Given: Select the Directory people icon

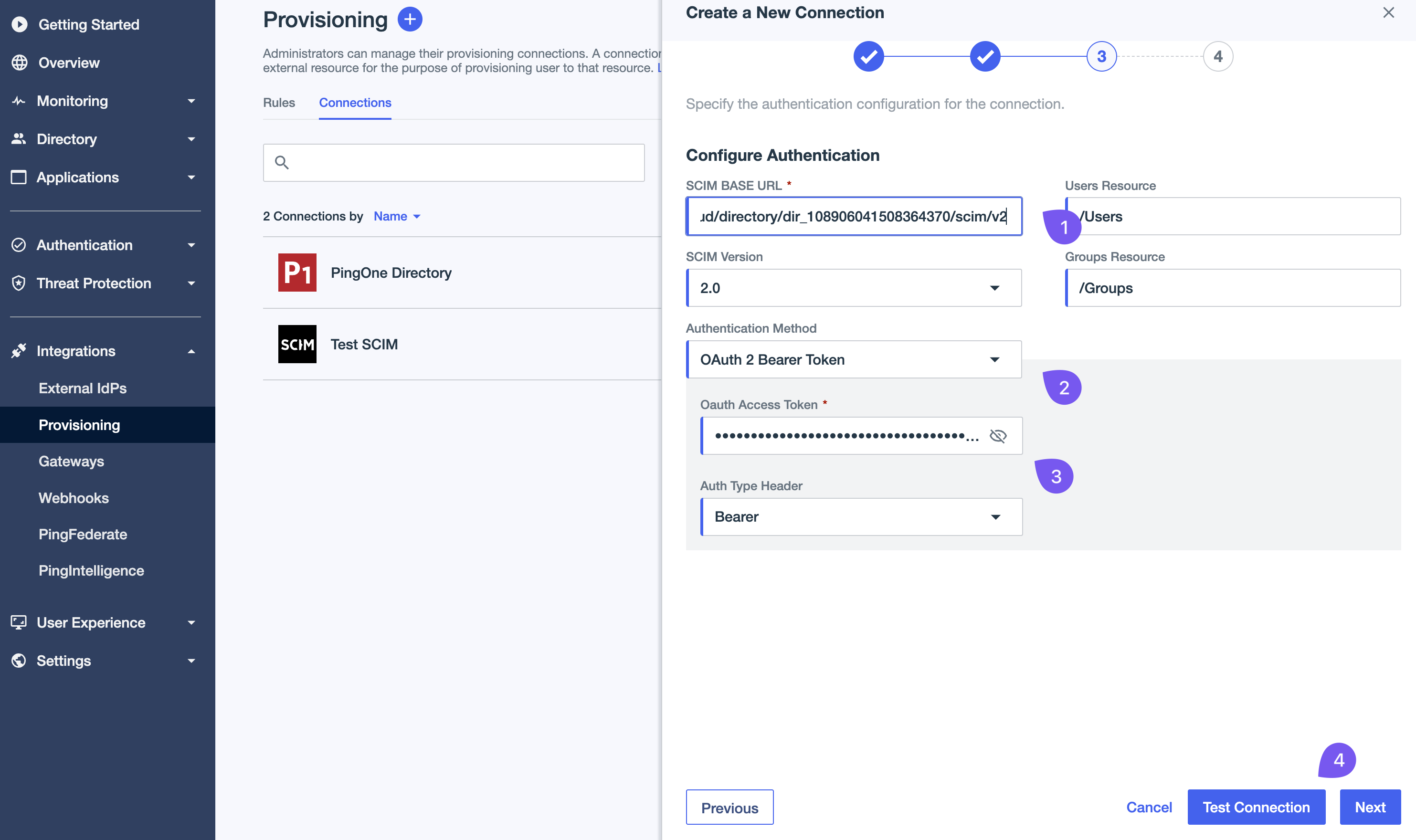Looking at the screenshot, I should click(x=19, y=139).
